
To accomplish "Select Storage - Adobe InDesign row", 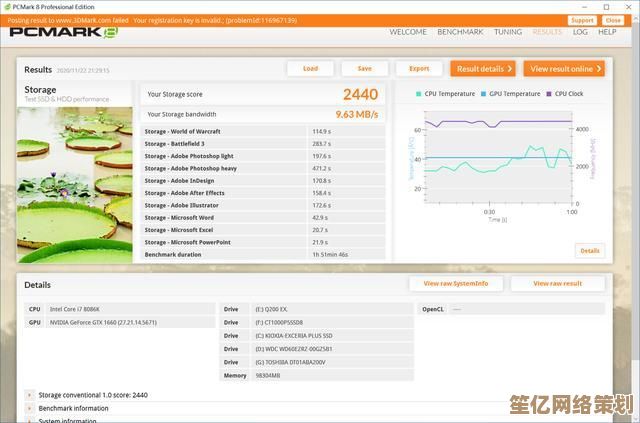I will (263, 180).
